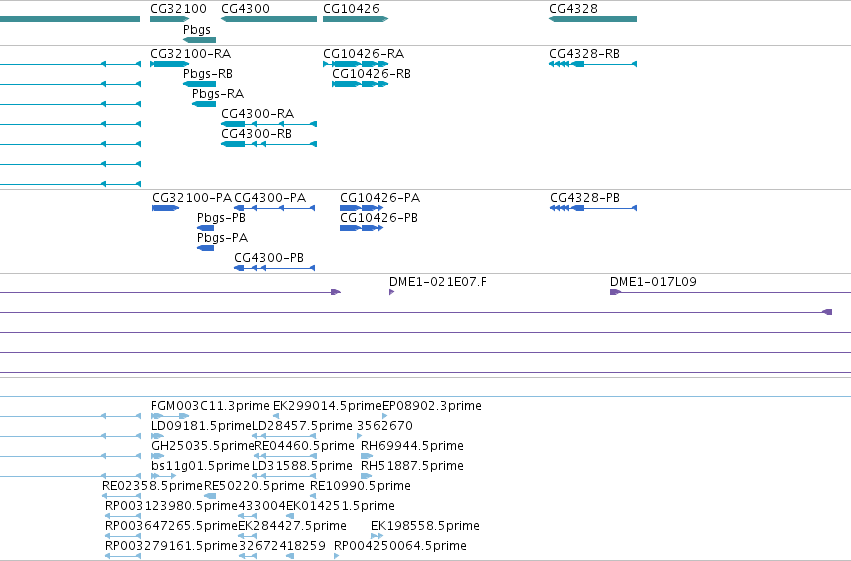Select feature 3562670
This screenshot has width=851, height=561.
pyautogui.click(x=359, y=436)
